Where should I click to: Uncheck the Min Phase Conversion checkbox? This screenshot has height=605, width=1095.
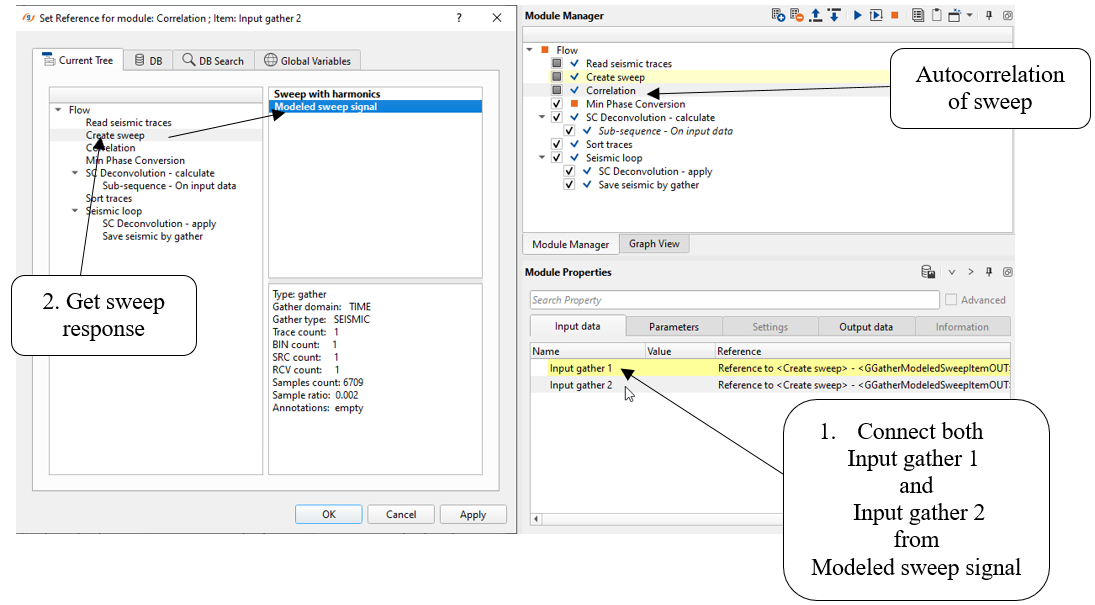pos(557,104)
